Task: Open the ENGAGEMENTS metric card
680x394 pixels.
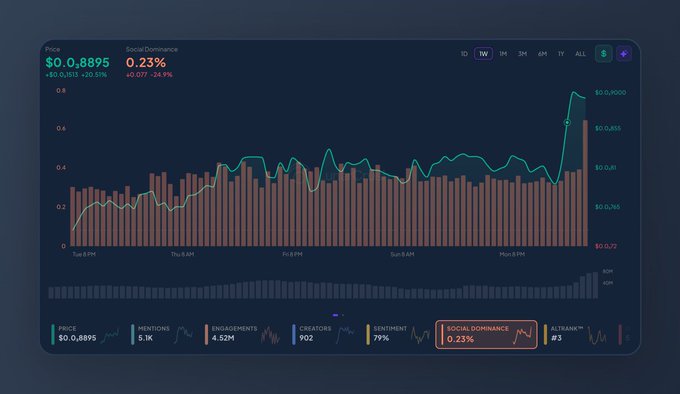Action: [x=243, y=334]
